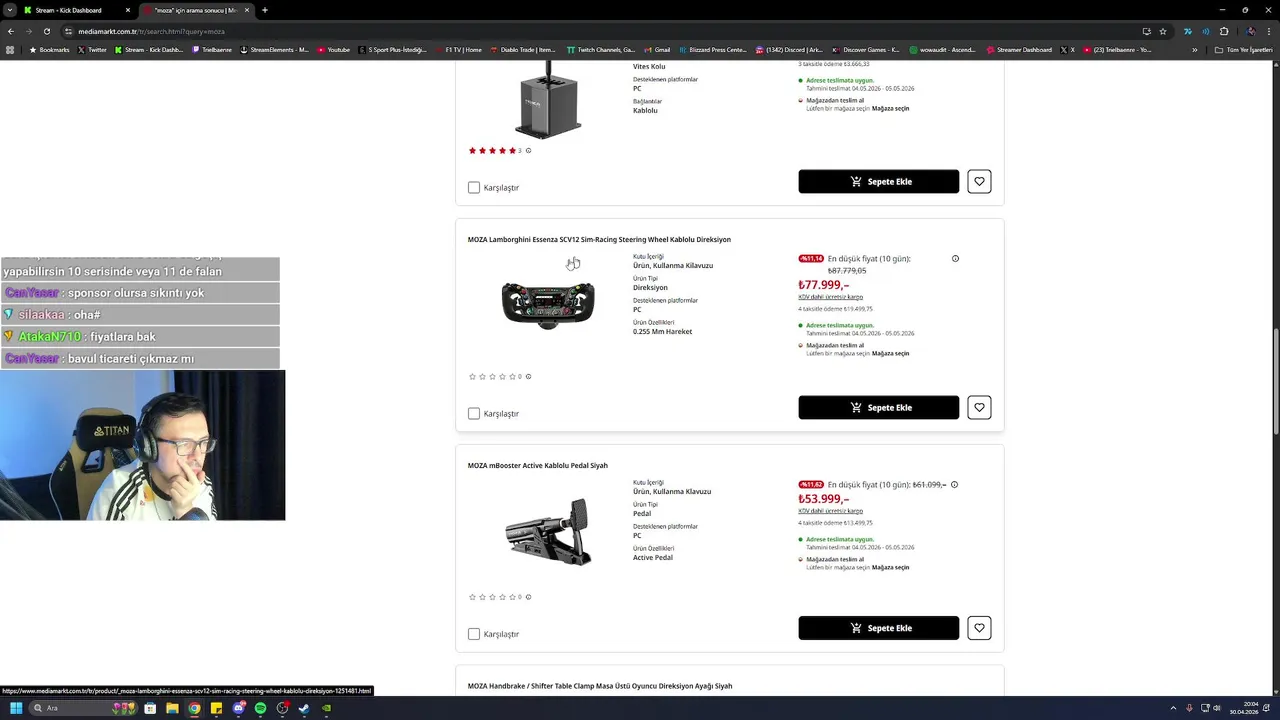Click the empty star rating of the Lamborghini wheel
Screen dimensions: 1280x720
(x=492, y=377)
